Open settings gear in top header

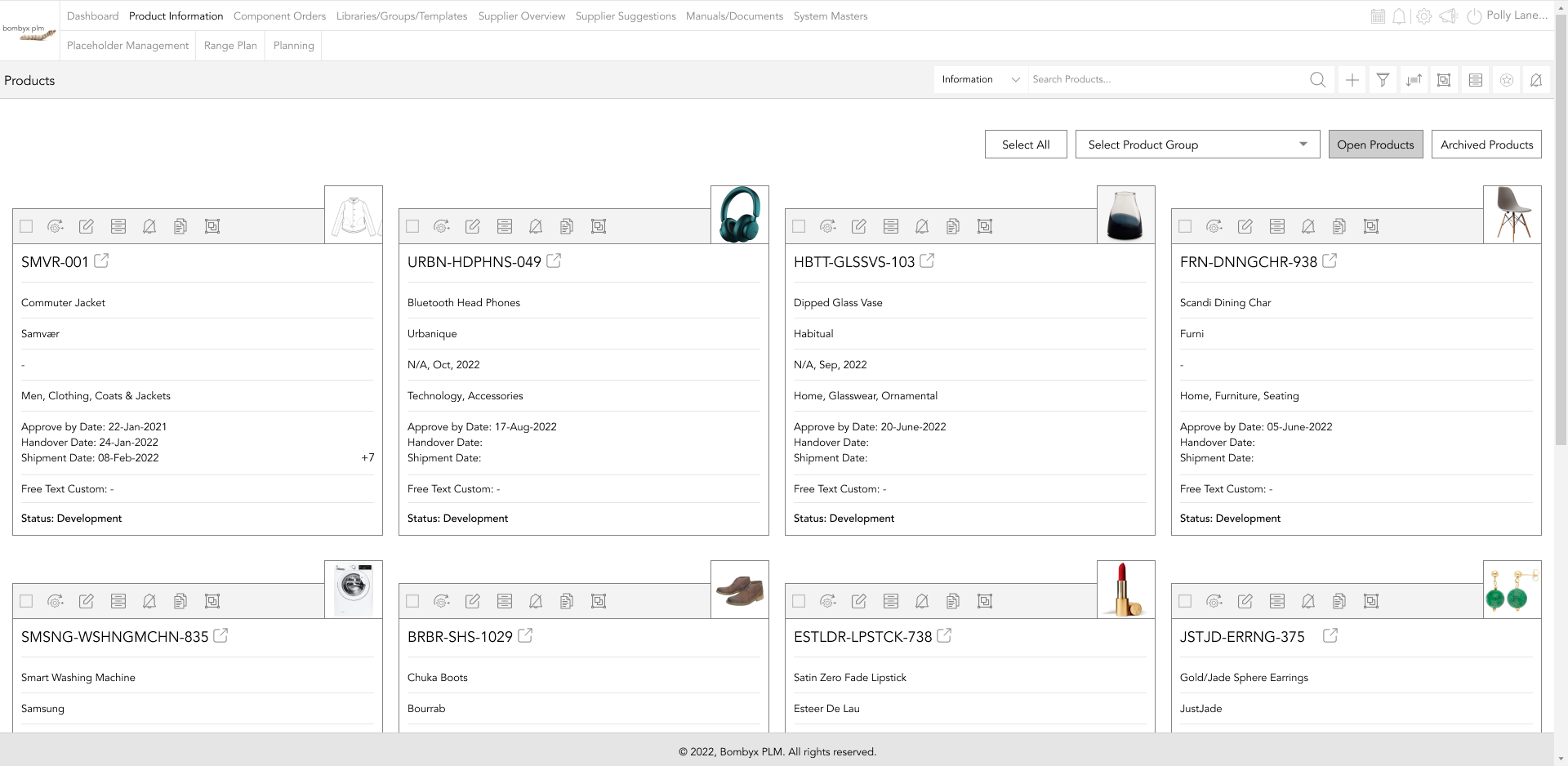click(1424, 16)
